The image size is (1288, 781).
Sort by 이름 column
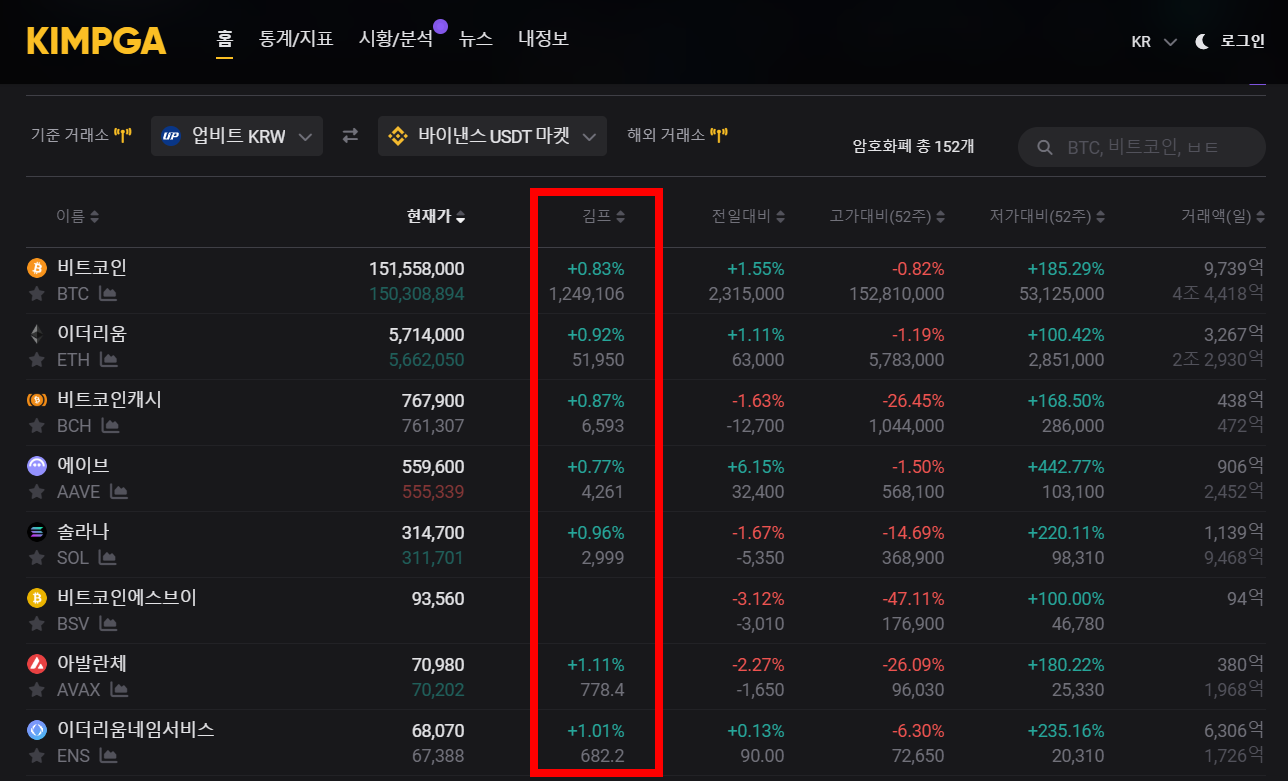[77, 216]
